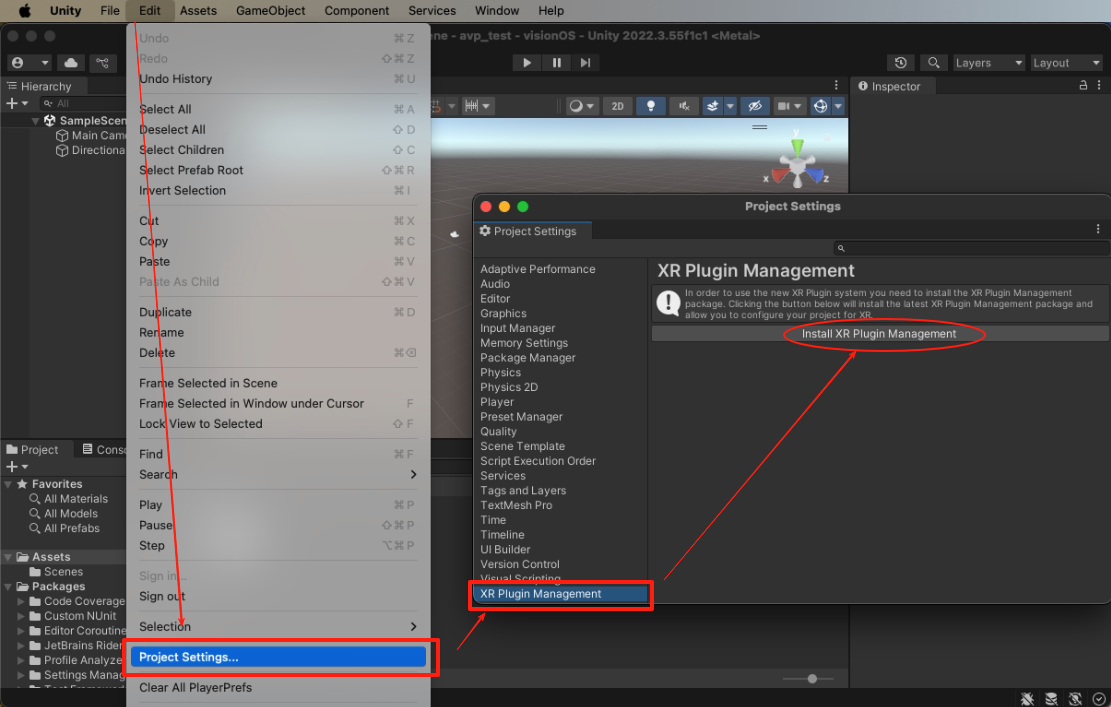Open the undo history clock icon
Screen dimensions: 1111x707
click(901, 62)
